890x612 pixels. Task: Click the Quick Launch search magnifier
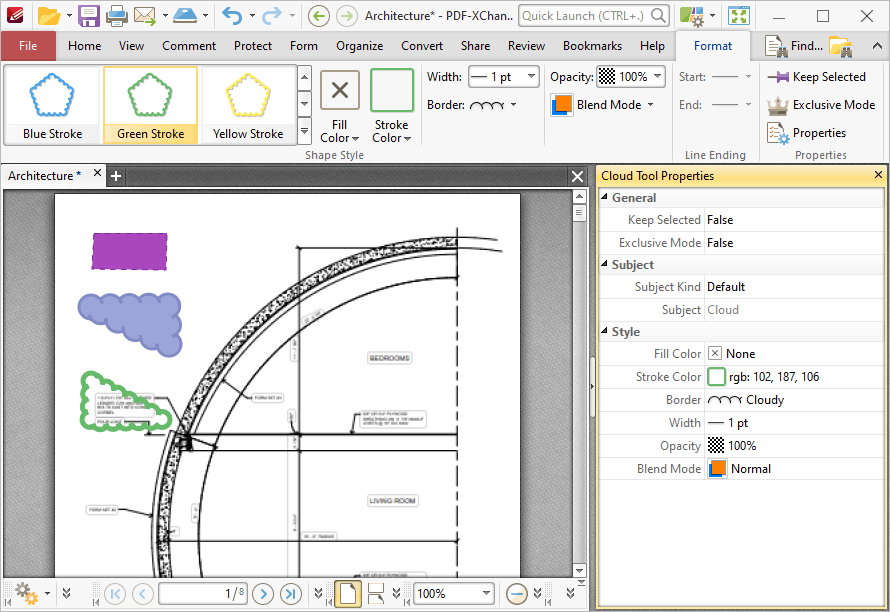[658, 16]
